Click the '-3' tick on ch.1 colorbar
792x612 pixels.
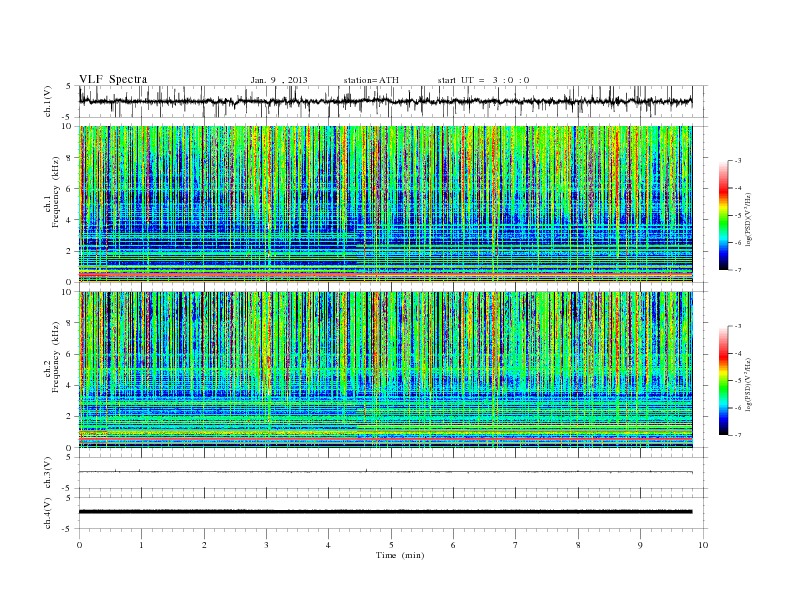pos(738,161)
